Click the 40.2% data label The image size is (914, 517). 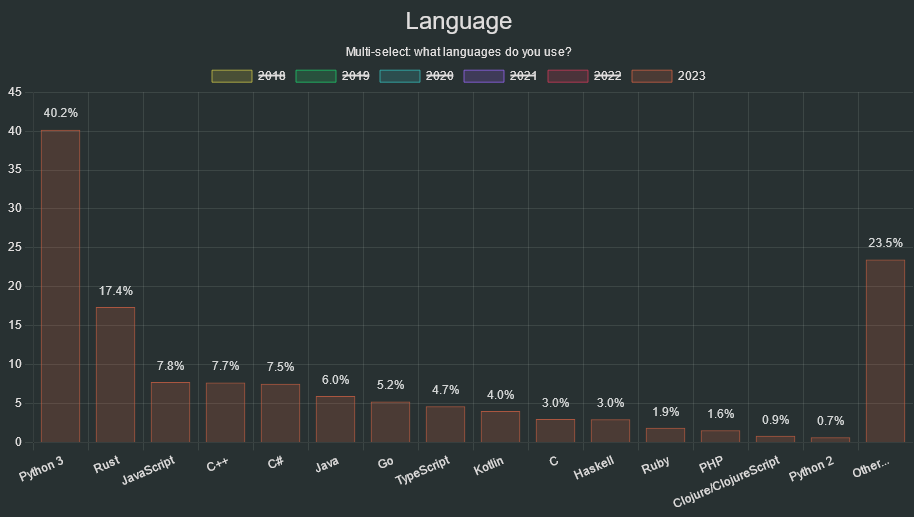60,113
